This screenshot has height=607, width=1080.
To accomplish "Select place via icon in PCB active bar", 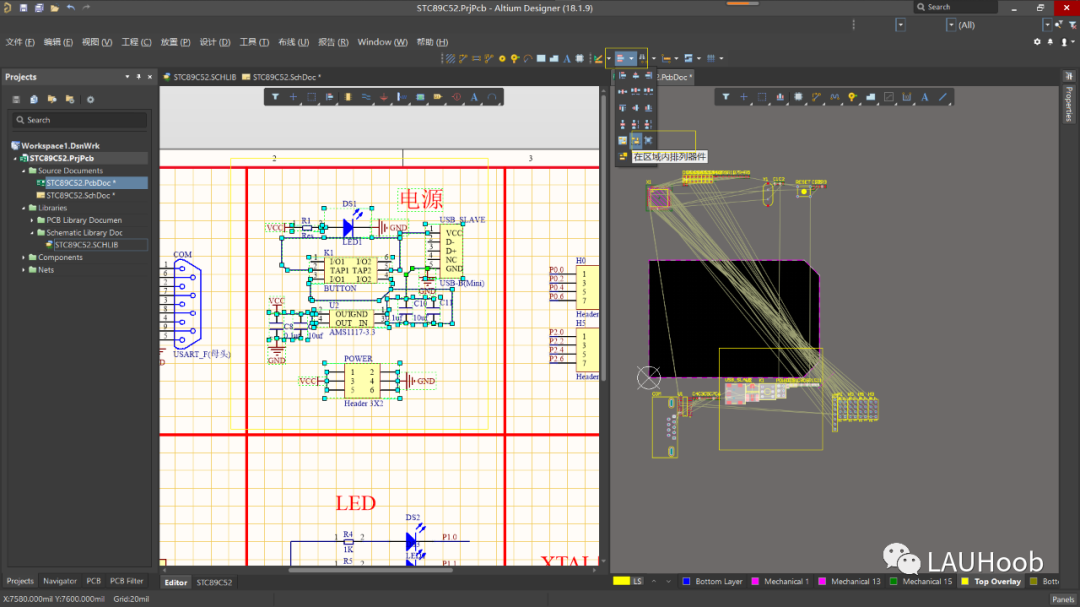I will tap(852, 97).
